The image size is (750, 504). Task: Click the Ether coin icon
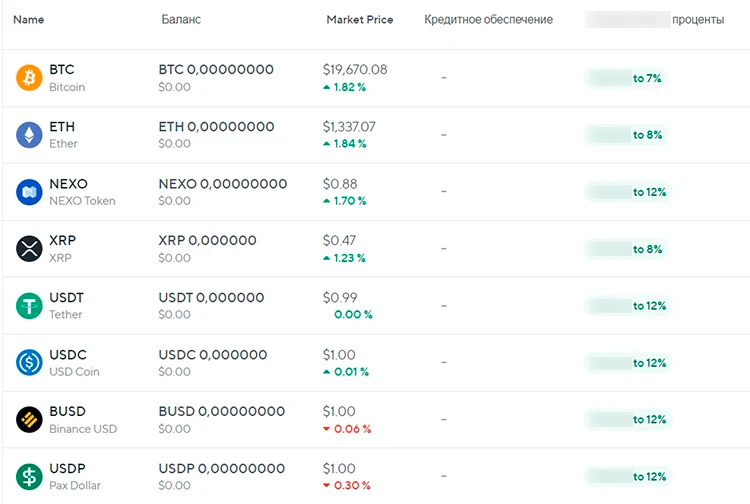[x=29, y=135]
